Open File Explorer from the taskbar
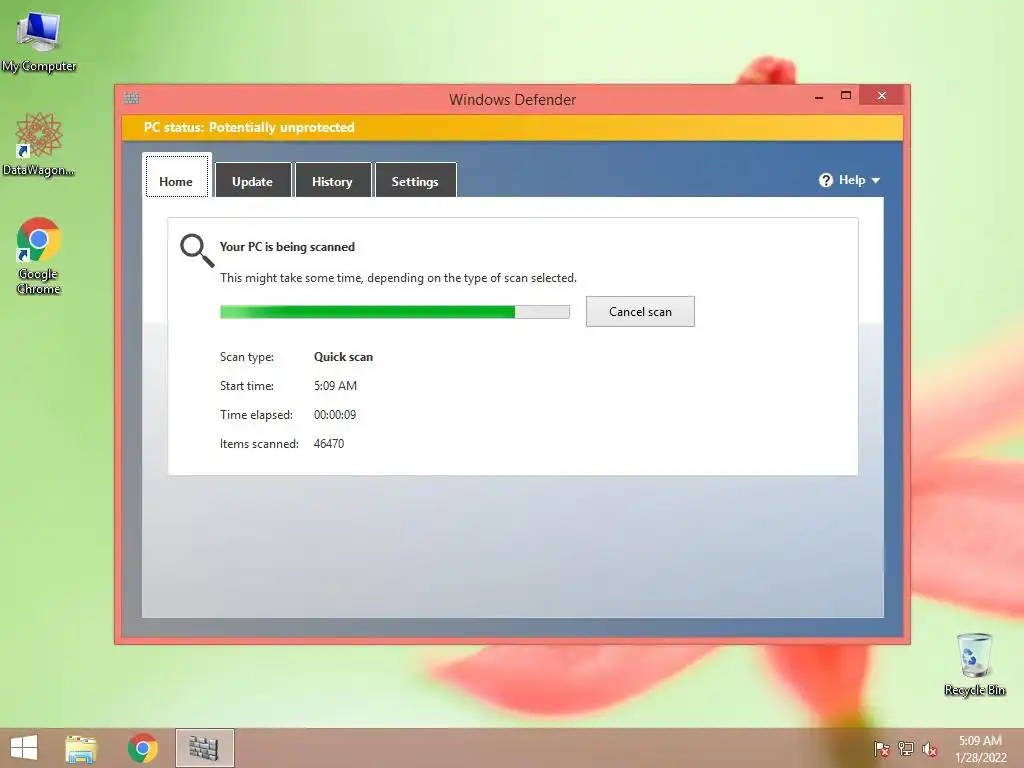The width and height of the screenshot is (1024, 768). pos(81,748)
